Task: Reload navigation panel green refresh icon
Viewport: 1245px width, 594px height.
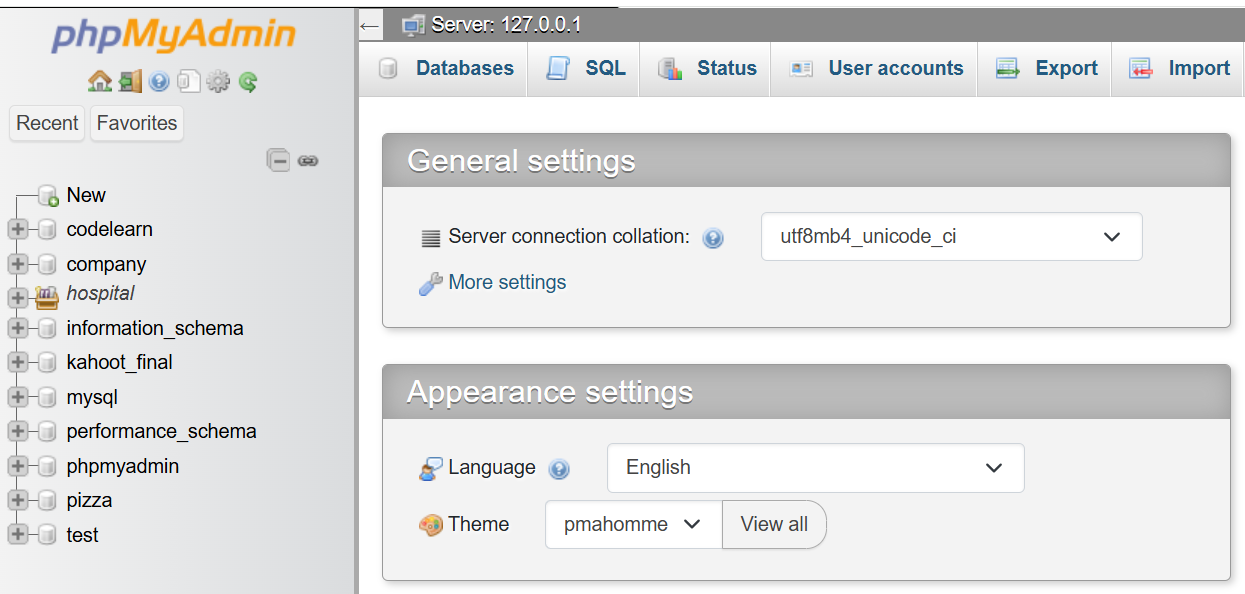Action: [x=248, y=82]
